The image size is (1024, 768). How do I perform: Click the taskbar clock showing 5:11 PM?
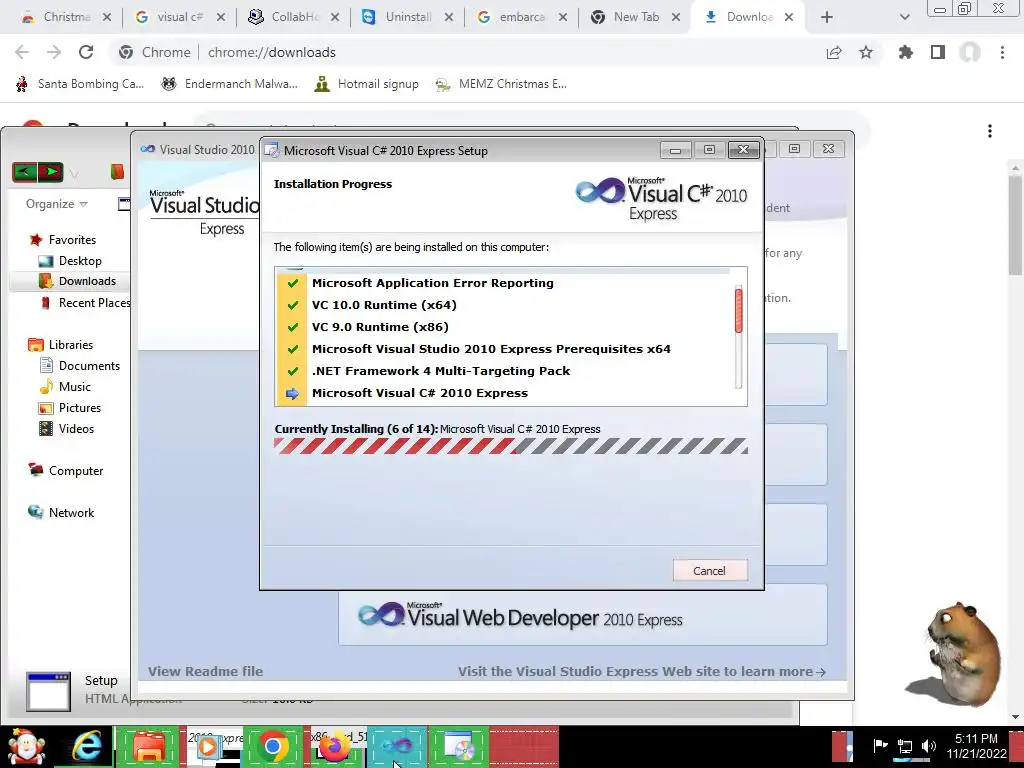tap(976, 746)
